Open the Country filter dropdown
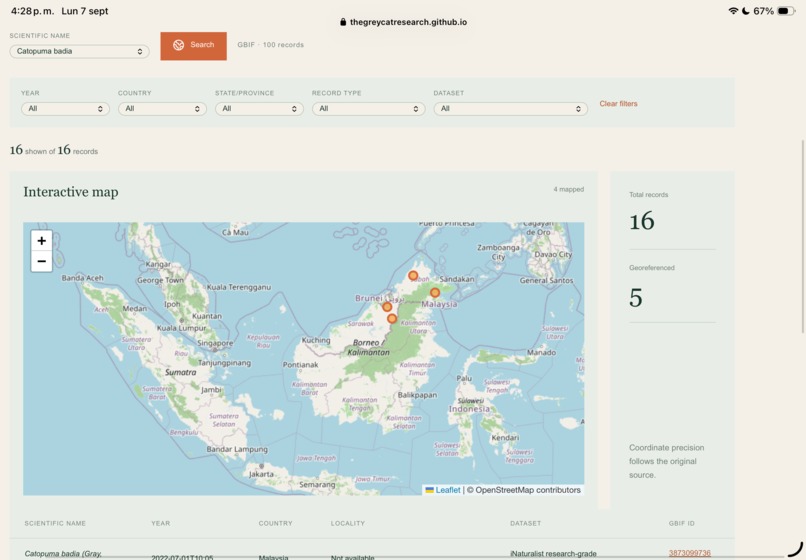806x560 pixels. pos(162,109)
